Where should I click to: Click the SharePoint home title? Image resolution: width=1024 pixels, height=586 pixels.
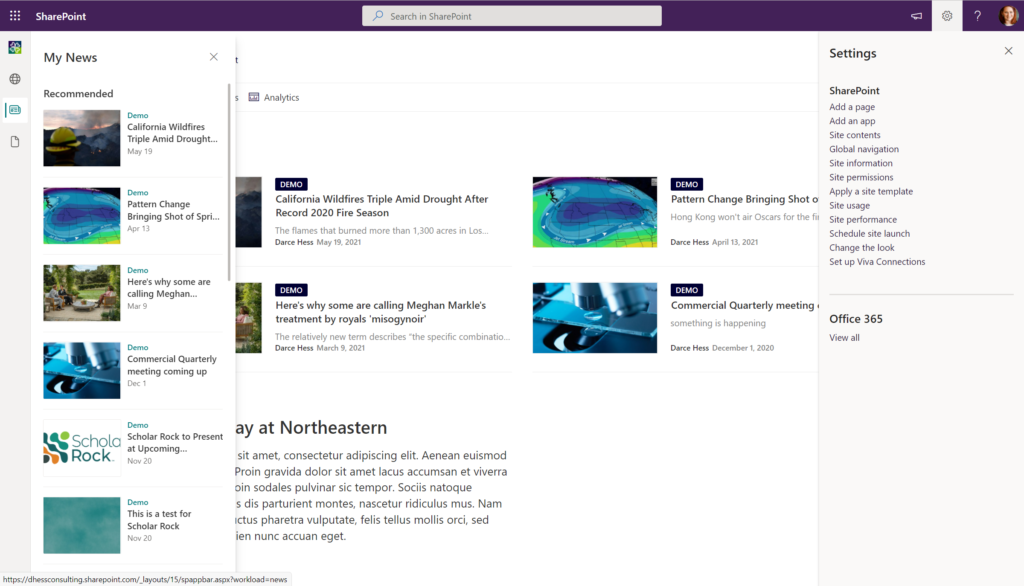click(x=61, y=16)
